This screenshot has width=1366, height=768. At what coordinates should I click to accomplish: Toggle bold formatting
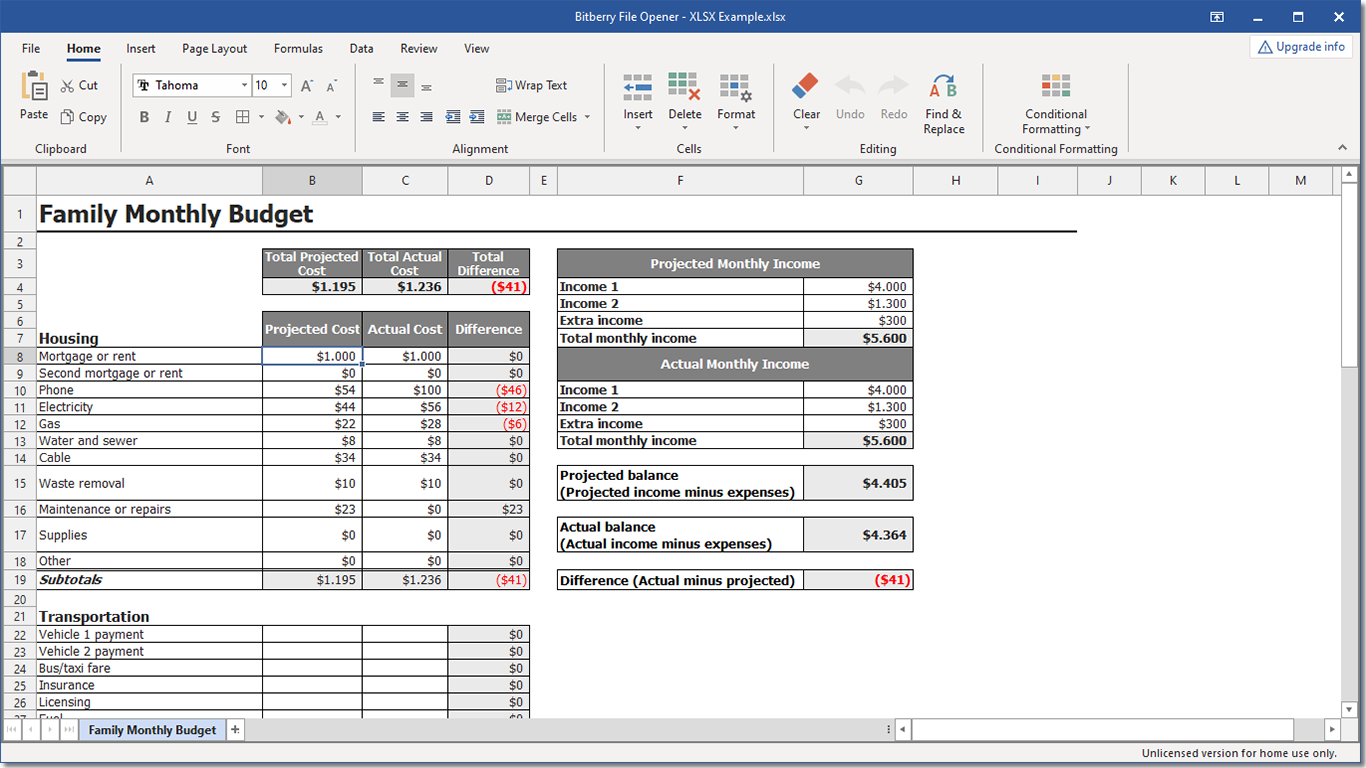tap(144, 117)
